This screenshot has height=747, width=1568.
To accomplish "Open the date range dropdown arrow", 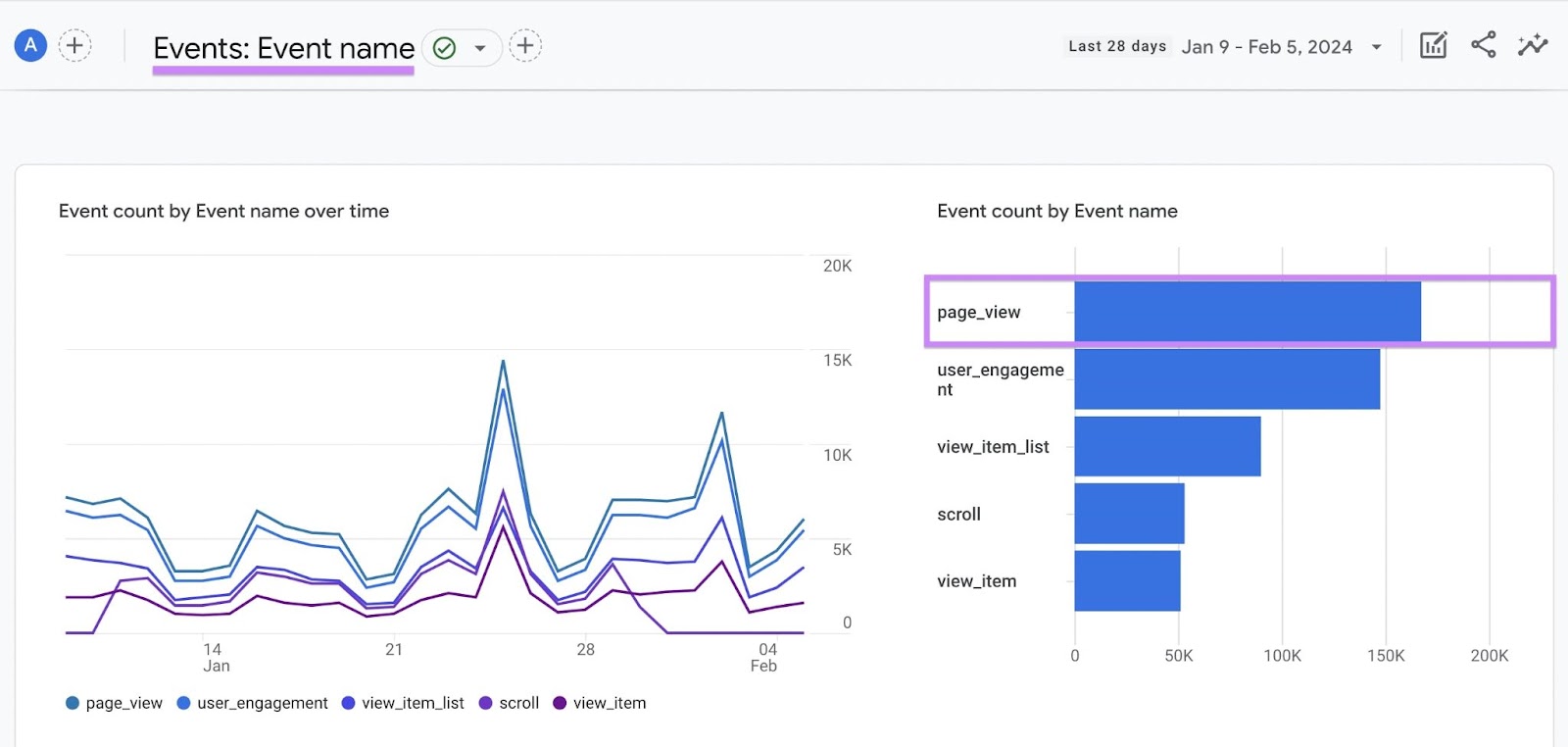I will point(1376,47).
